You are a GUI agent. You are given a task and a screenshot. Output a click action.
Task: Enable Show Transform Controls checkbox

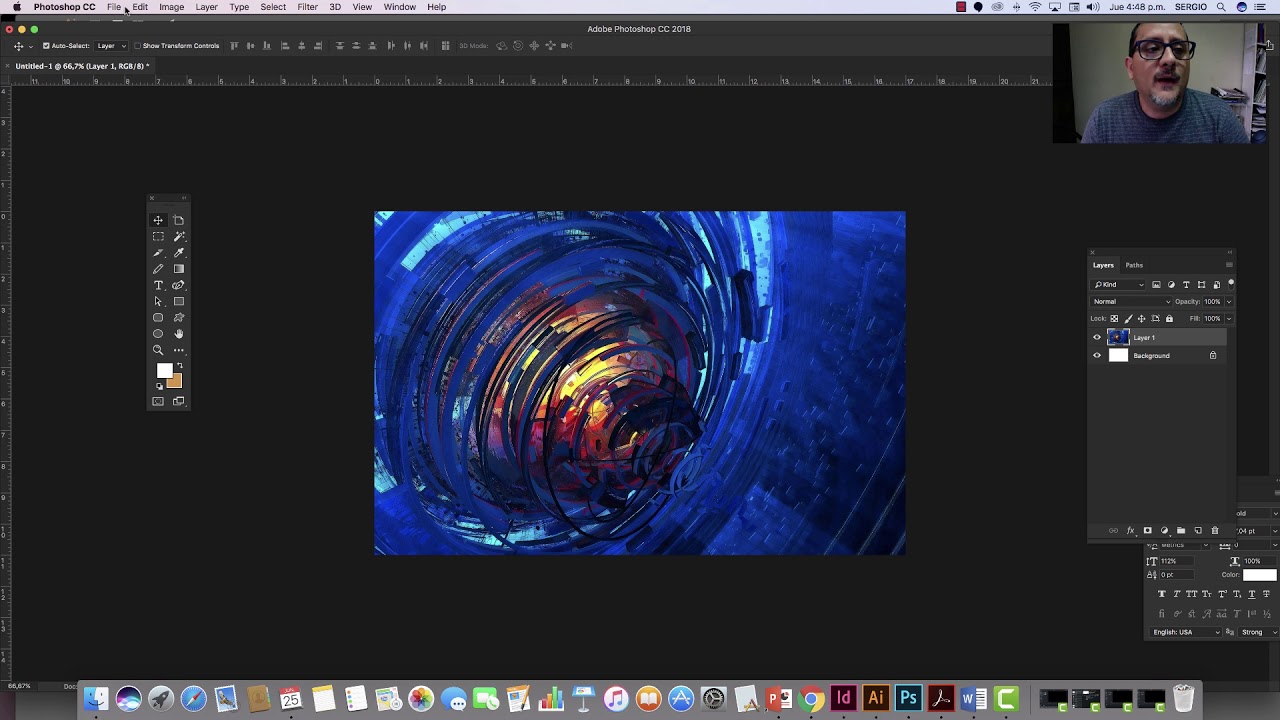137,46
